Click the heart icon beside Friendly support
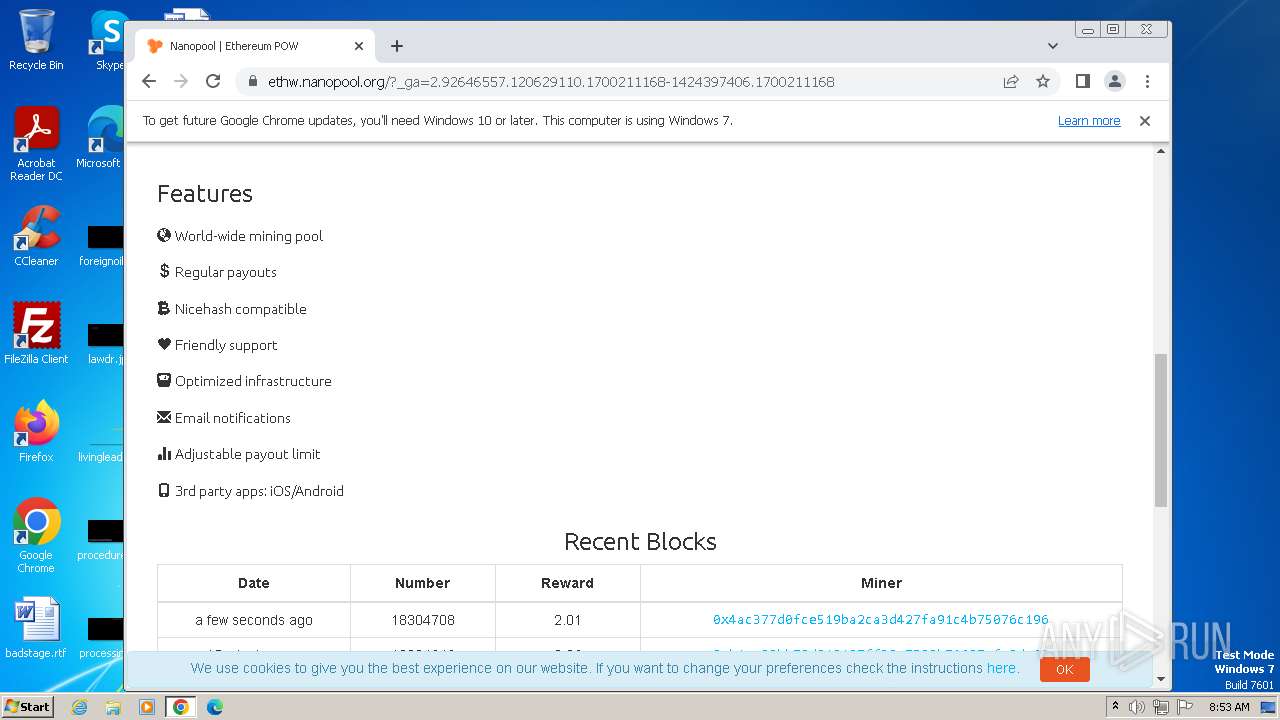This screenshot has height=720, width=1280. pos(164,344)
